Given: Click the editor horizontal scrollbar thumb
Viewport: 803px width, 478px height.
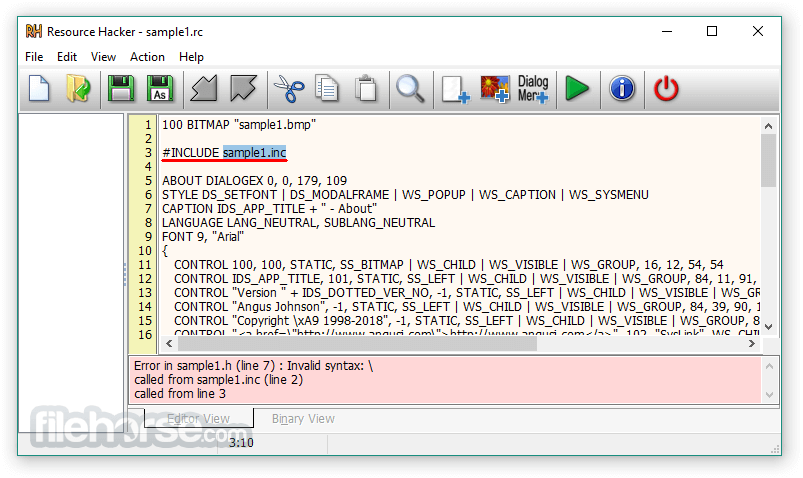Looking at the screenshot, I should point(357,344).
